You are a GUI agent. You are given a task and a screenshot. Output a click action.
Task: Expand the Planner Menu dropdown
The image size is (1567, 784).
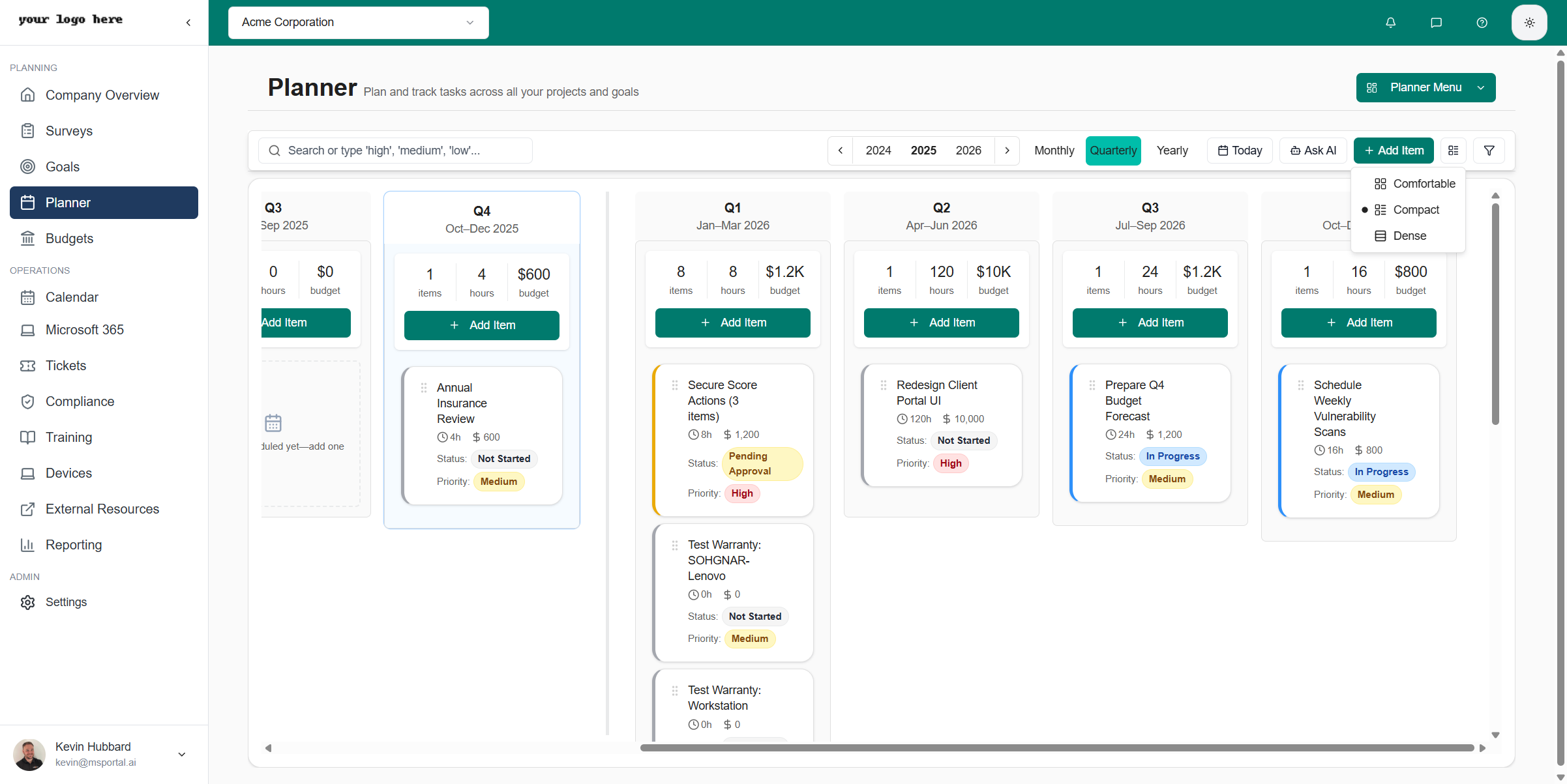click(1425, 87)
